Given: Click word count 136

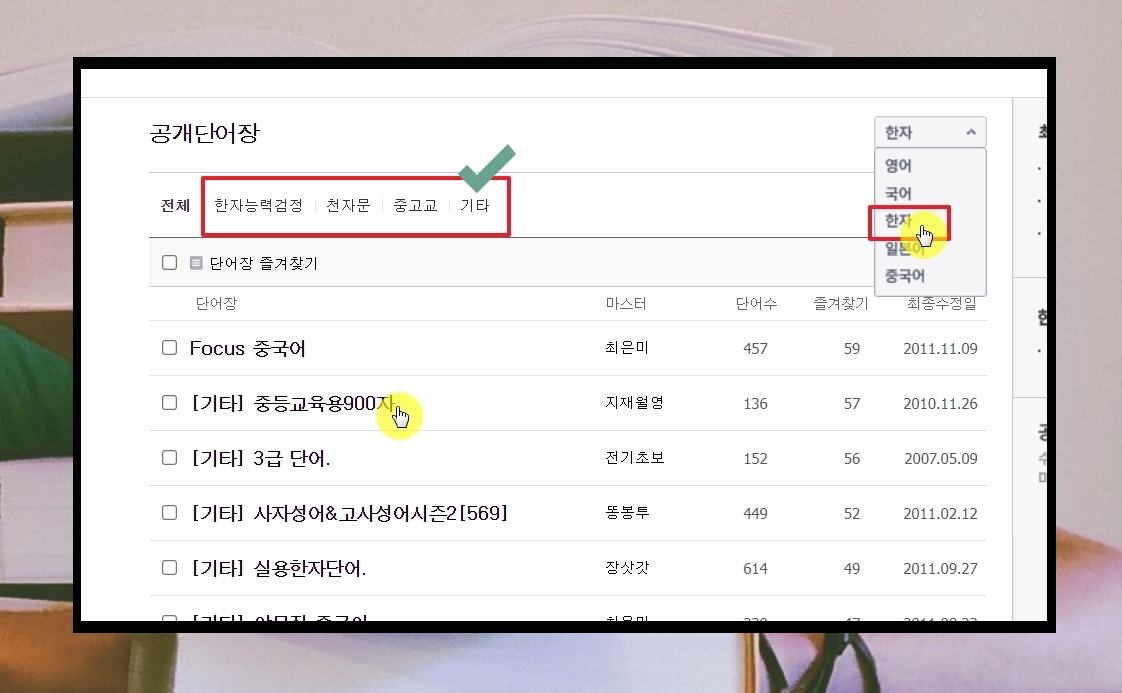Looking at the screenshot, I should coord(755,404).
